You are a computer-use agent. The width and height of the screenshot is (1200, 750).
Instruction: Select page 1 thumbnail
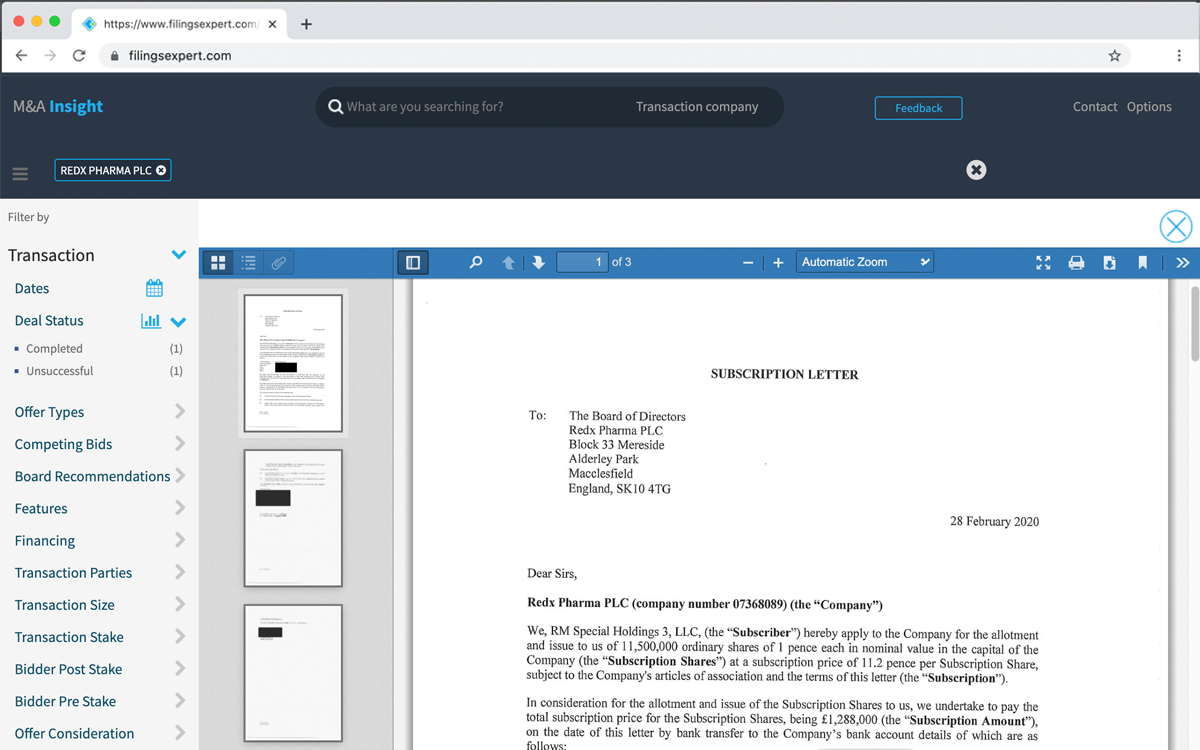pyautogui.click(x=293, y=363)
